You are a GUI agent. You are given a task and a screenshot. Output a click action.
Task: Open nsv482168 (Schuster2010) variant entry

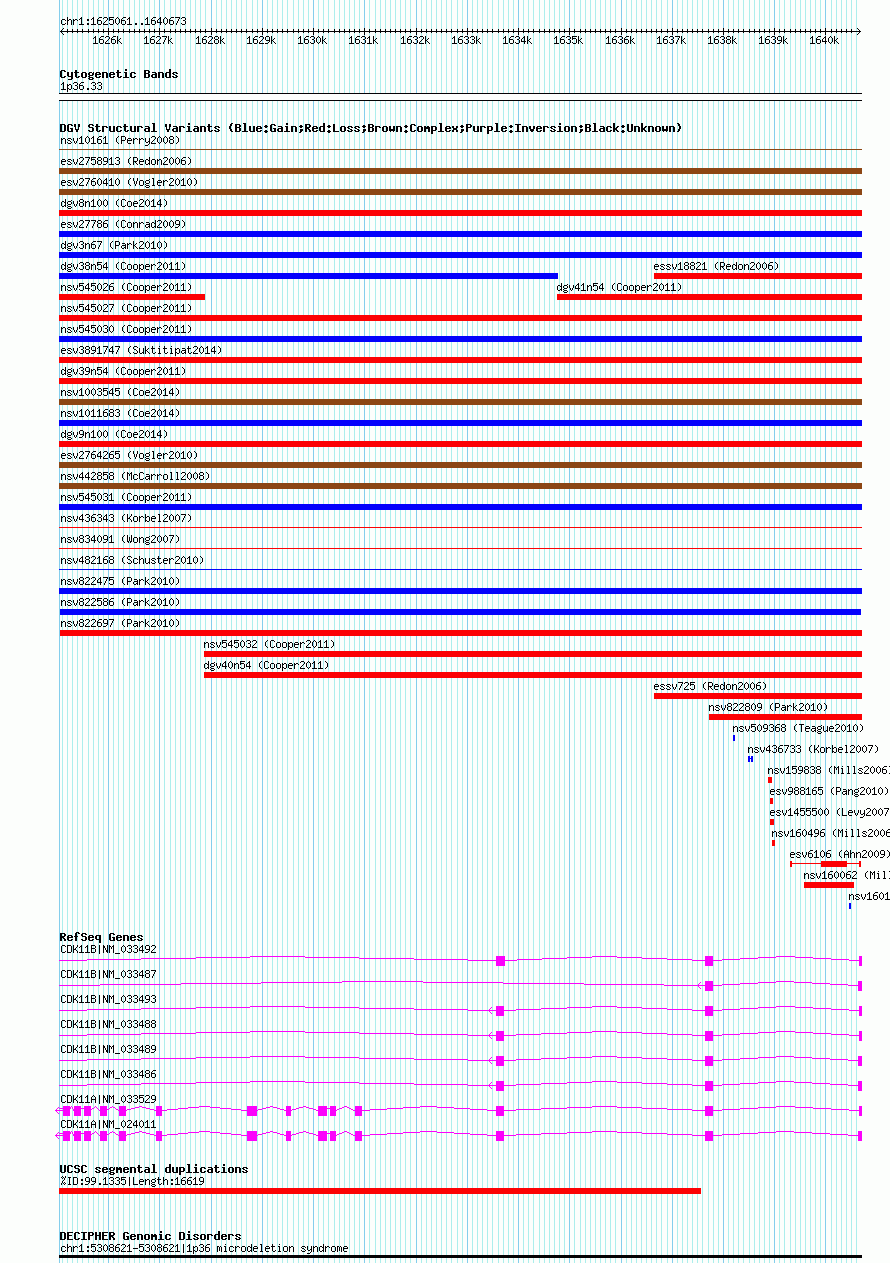(x=132, y=560)
